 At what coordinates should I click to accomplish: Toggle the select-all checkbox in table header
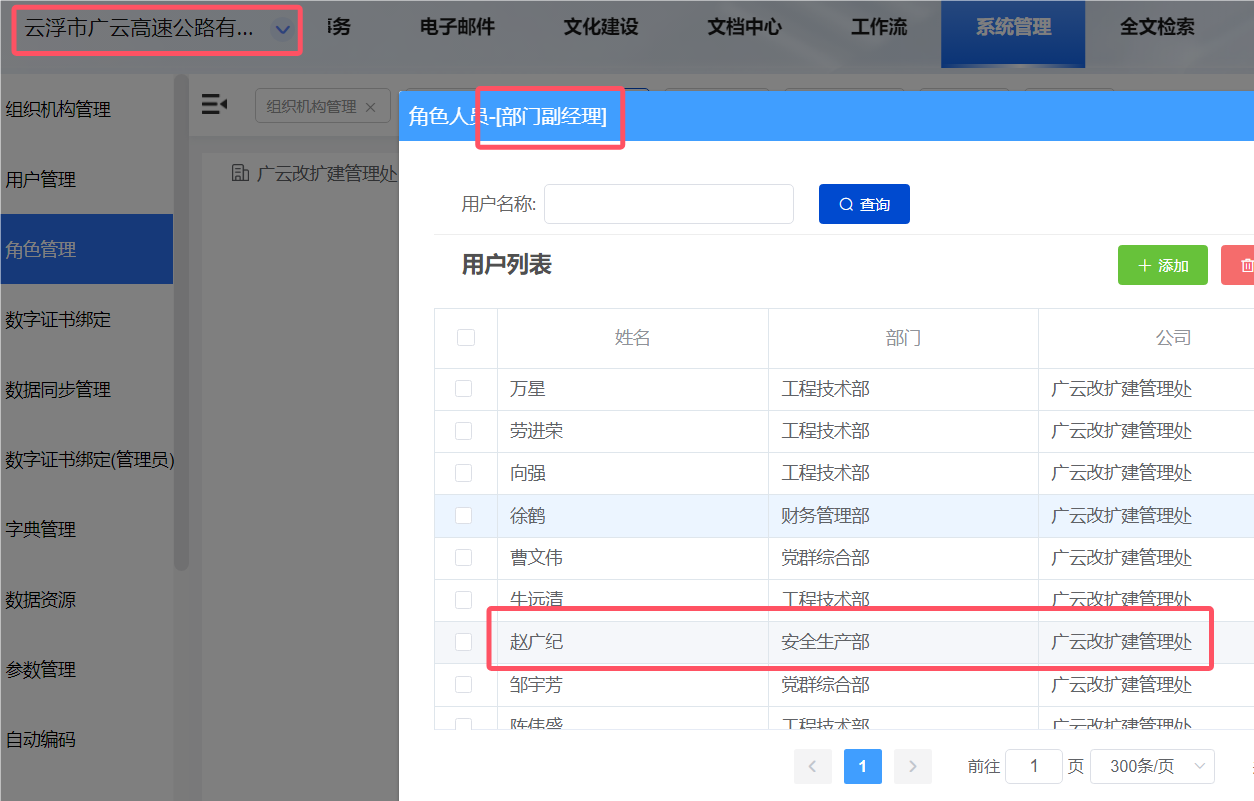click(x=465, y=337)
